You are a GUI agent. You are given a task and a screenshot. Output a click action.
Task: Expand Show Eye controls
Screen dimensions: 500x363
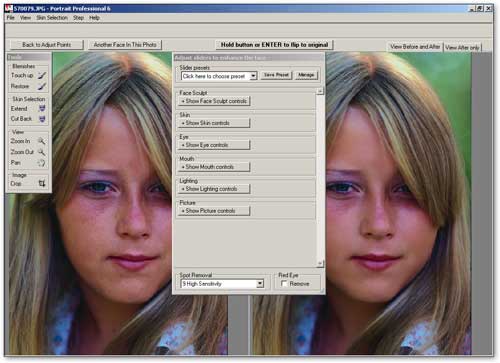pyautogui.click(x=214, y=145)
